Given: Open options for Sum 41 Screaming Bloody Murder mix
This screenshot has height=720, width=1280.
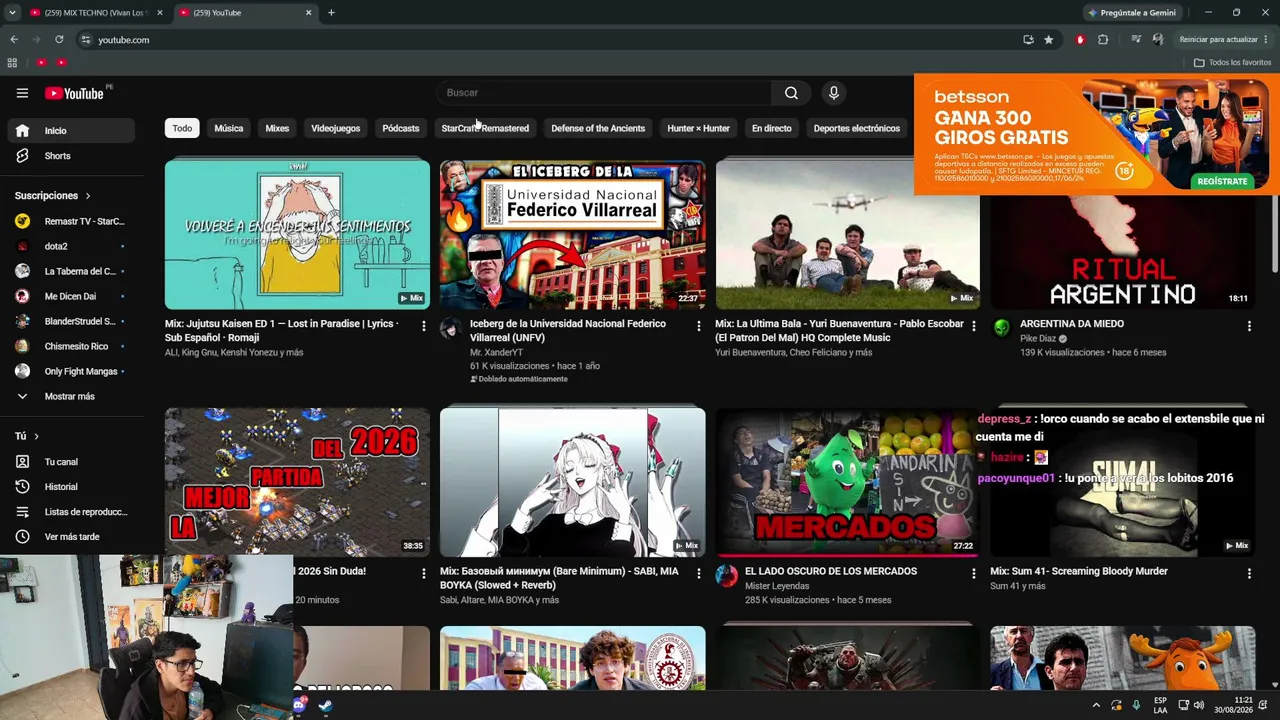Looking at the screenshot, I should [x=1249, y=574].
